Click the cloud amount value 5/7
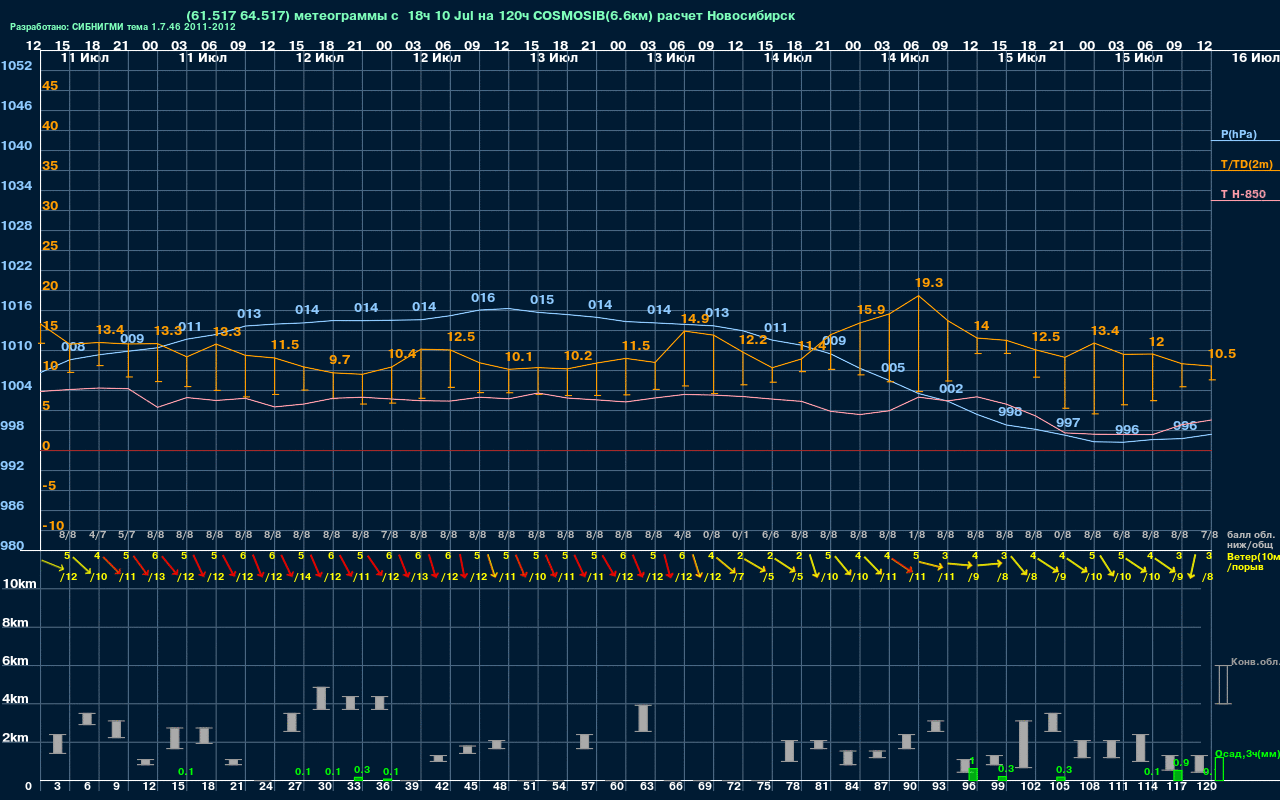The width and height of the screenshot is (1280, 800). [126, 535]
